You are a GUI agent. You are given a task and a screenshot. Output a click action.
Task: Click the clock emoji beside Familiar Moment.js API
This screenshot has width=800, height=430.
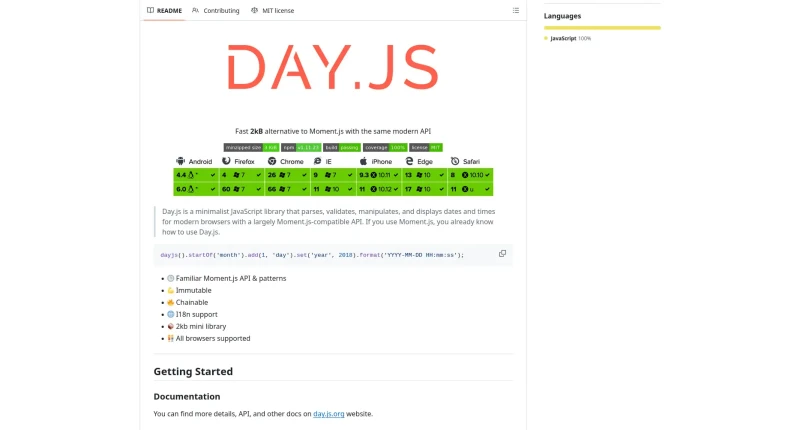170,279
